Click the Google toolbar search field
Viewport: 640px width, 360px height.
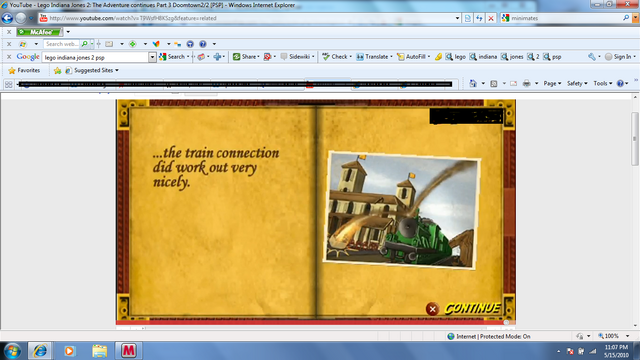click(x=95, y=57)
